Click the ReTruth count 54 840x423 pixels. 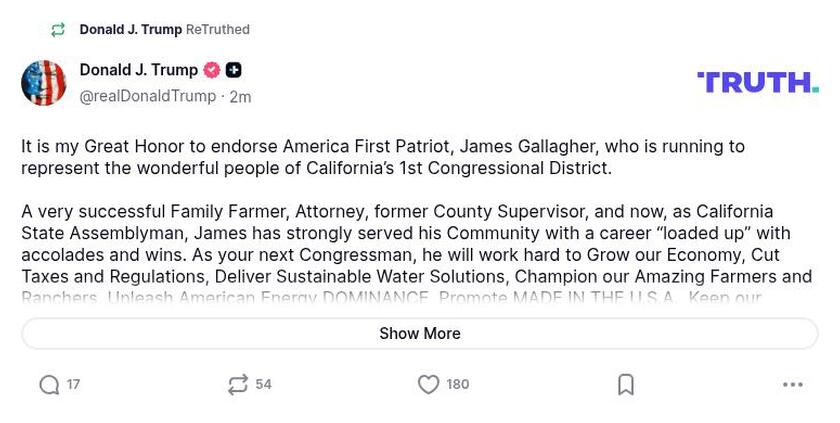coord(264,385)
